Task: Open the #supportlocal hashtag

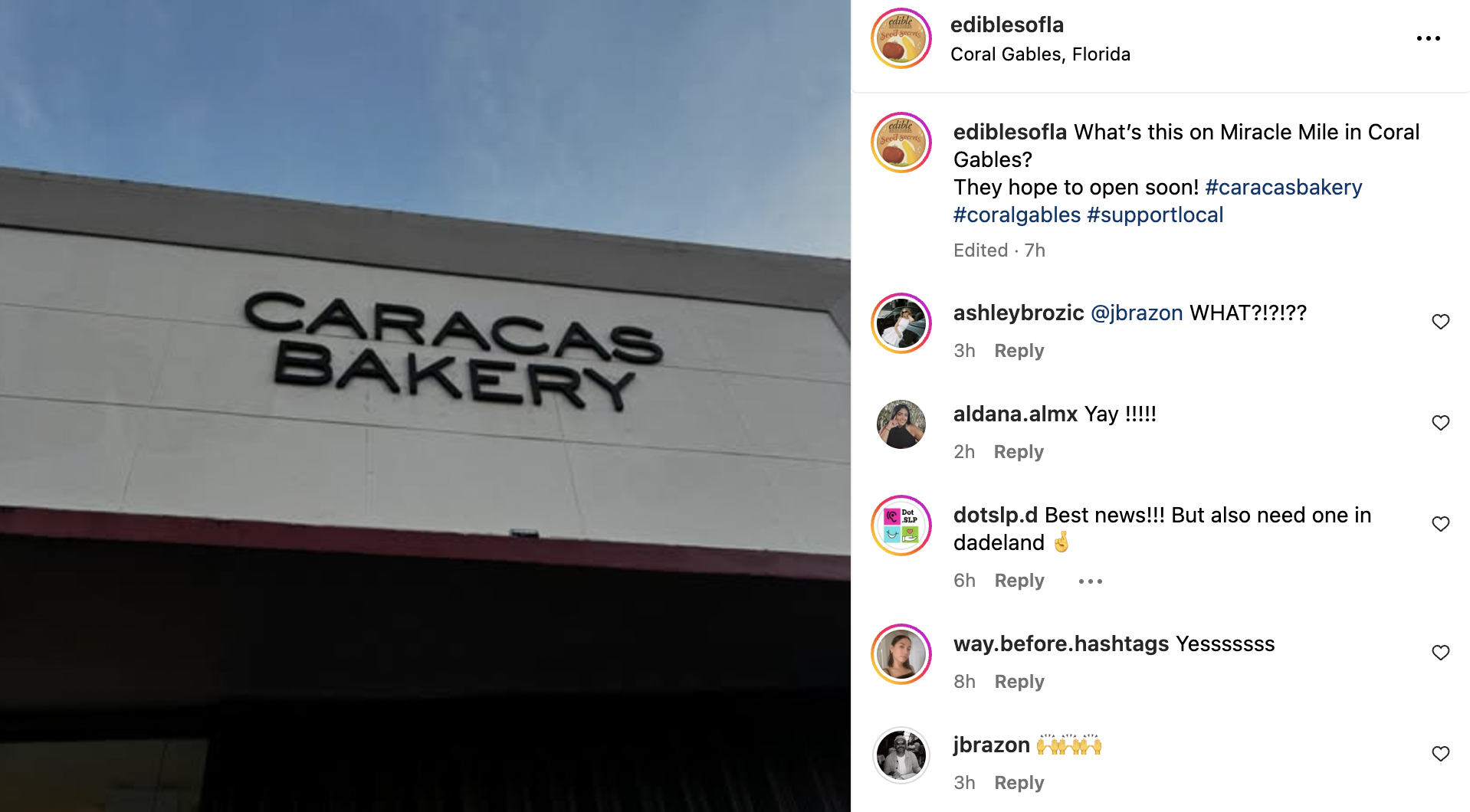Action: click(1155, 215)
